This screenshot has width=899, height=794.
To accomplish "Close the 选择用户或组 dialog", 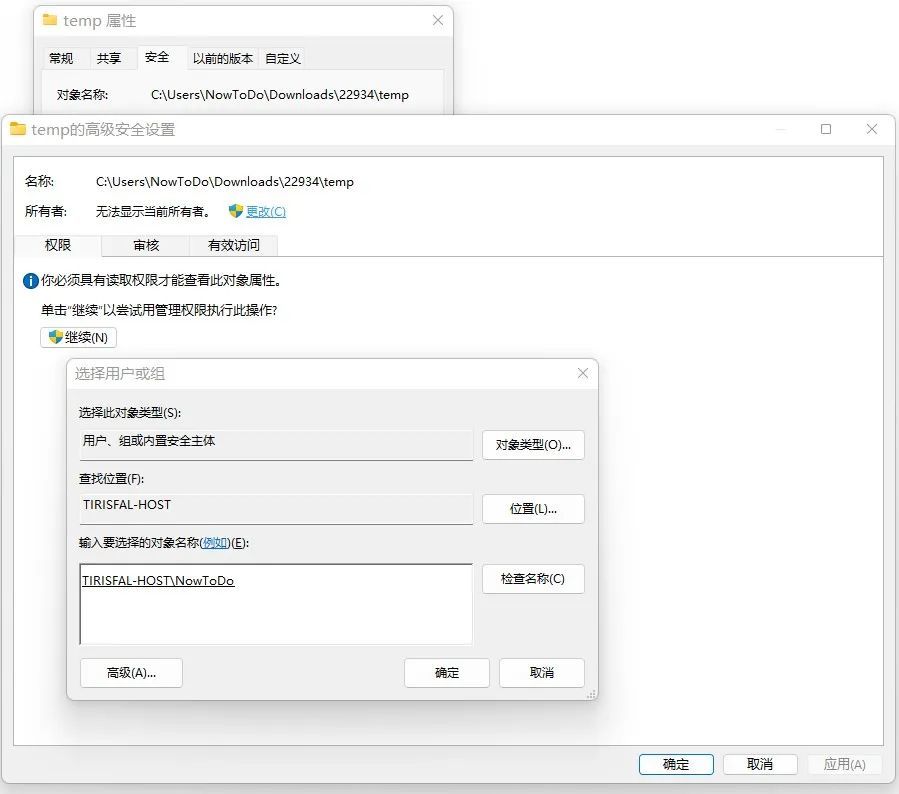I will click(583, 373).
